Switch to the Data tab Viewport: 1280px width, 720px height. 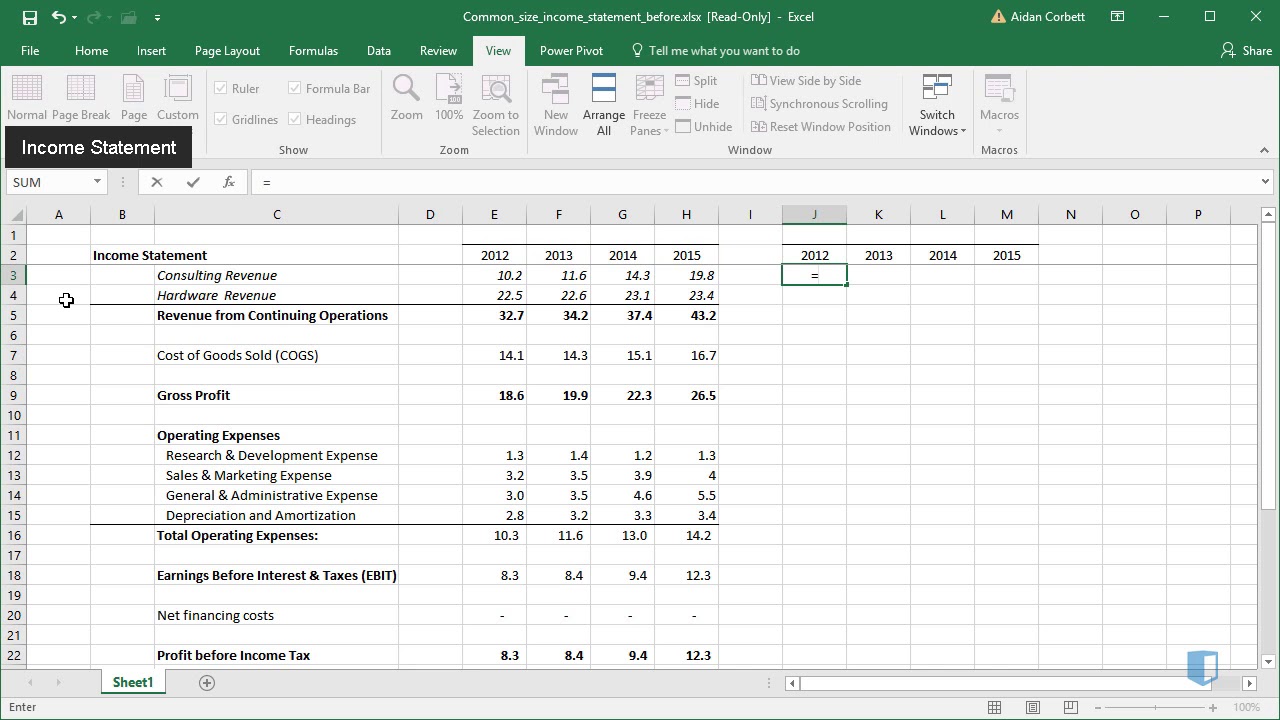click(x=378, y=50)
